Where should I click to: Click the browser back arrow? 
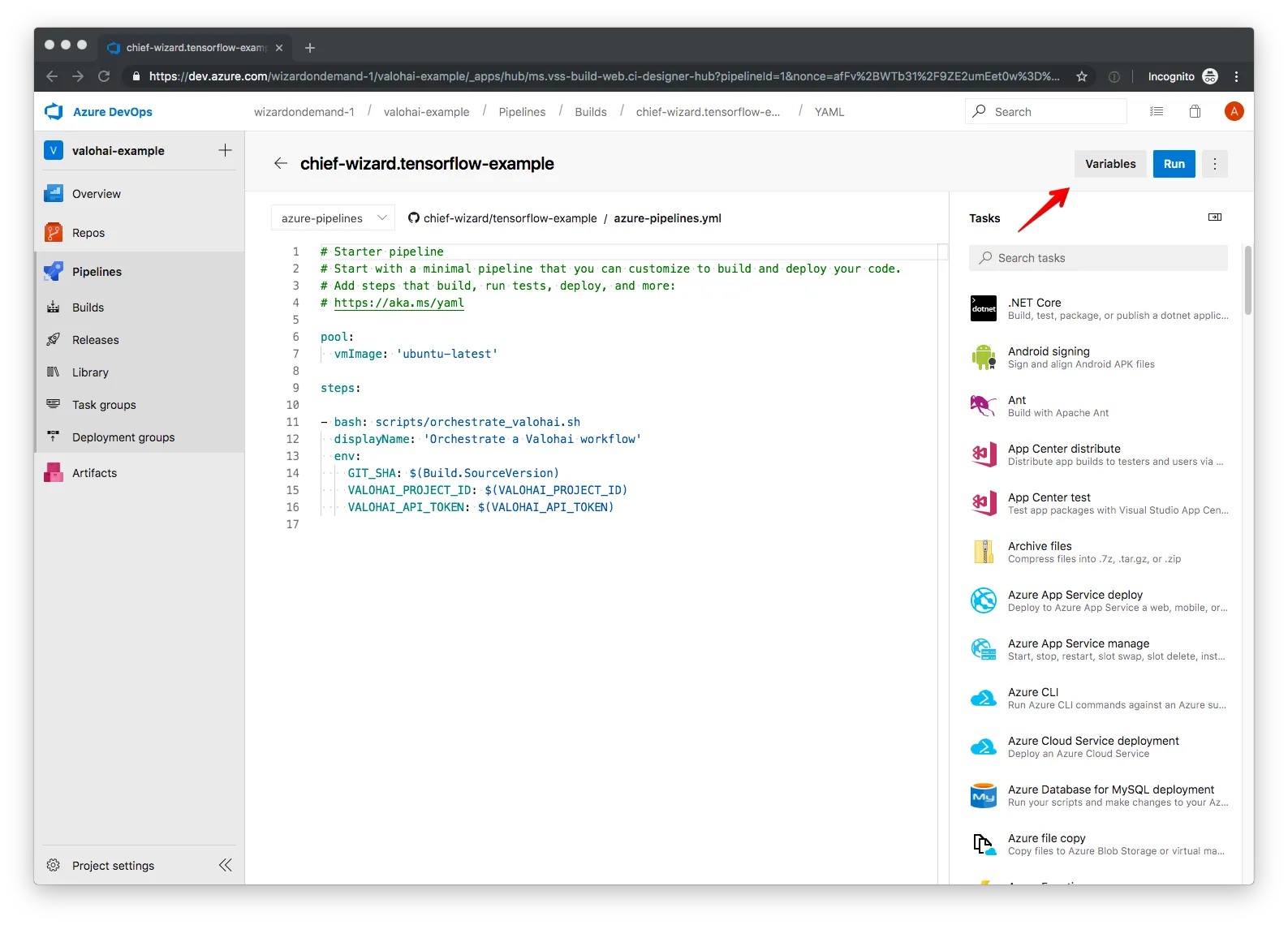(52, 76)
